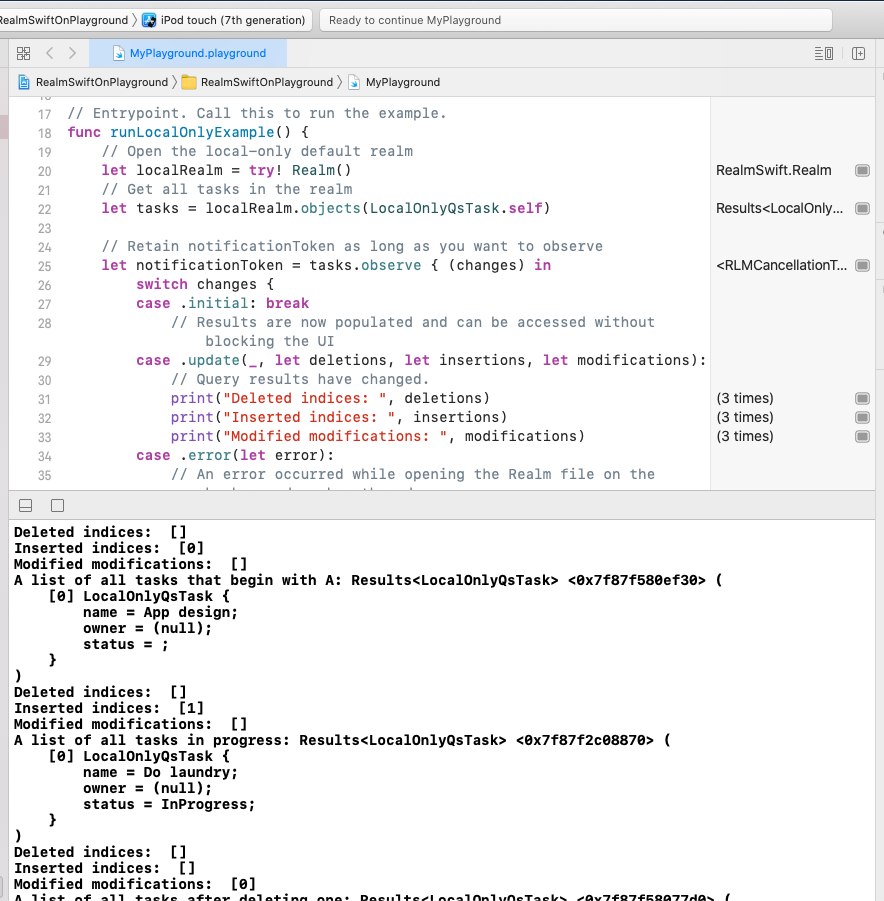The width and height of the screenshot is (884, 901).
Task: Open the tab overview grid icon
Action: pyautogui.click(x=23, y=53)
